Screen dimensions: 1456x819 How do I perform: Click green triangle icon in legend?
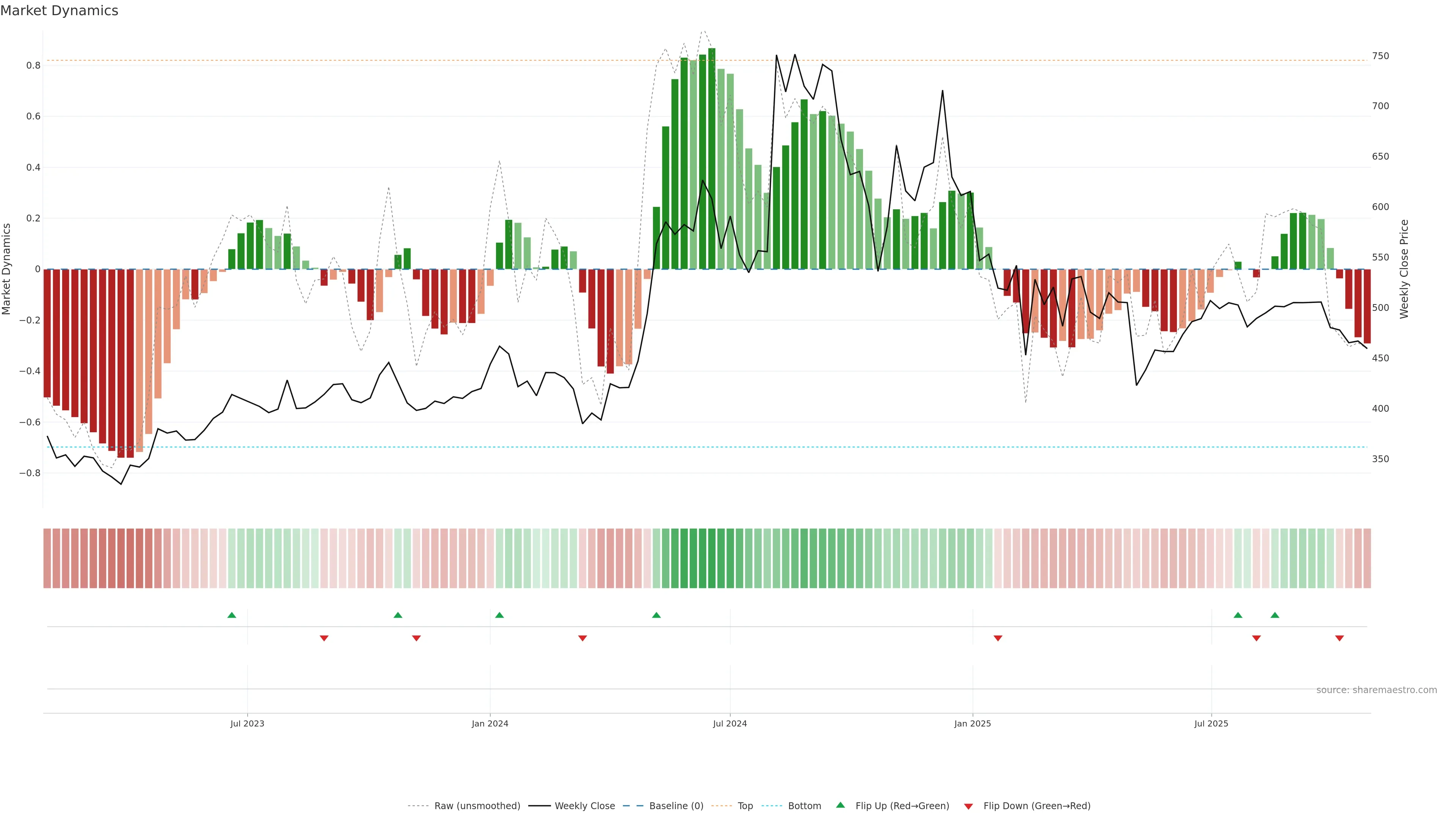(x=841, y=805)
